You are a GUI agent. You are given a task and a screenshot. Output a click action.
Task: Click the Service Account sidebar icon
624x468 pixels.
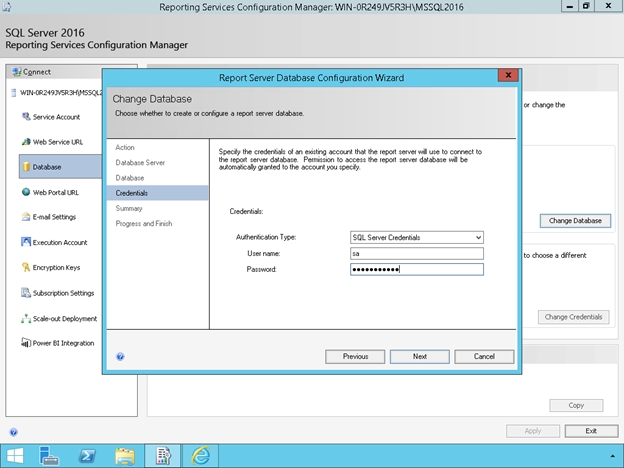pyautogui.click(x=25, y=117)
